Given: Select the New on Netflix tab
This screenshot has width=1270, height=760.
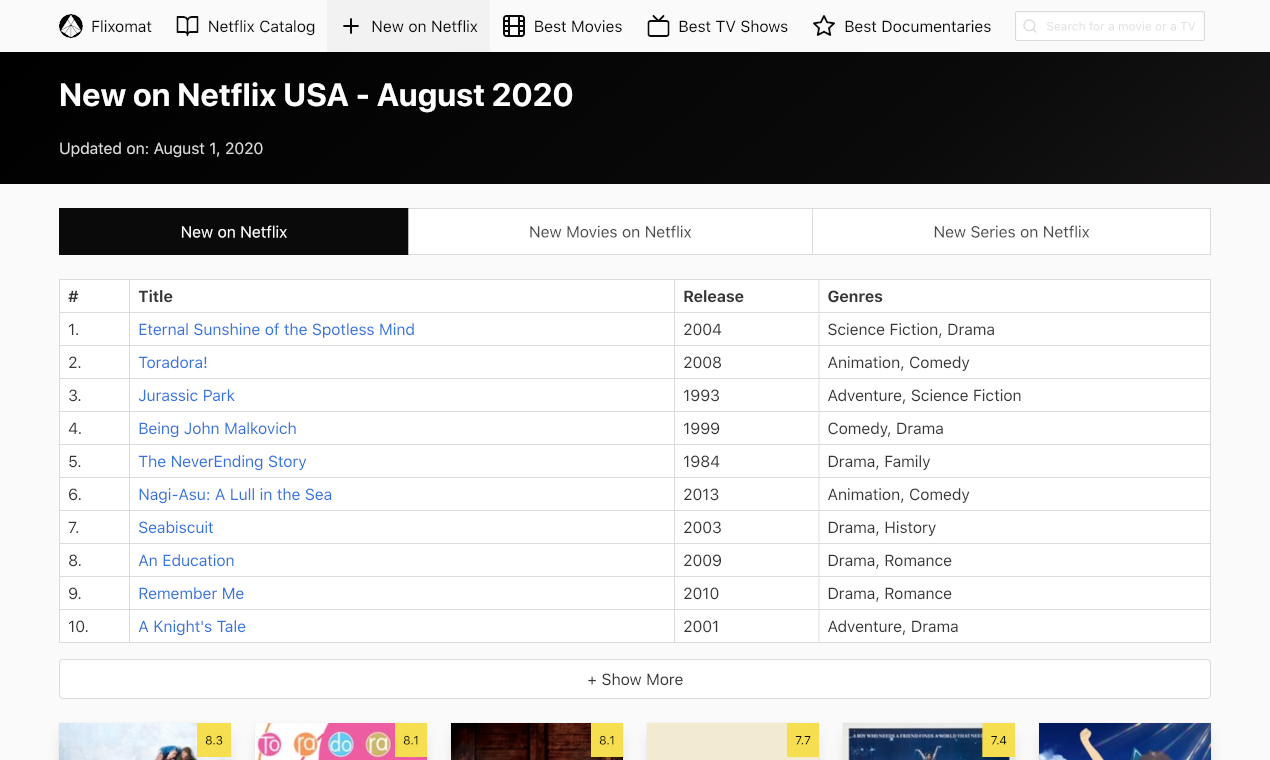Looking at the screenshot, I should [234, 231].
